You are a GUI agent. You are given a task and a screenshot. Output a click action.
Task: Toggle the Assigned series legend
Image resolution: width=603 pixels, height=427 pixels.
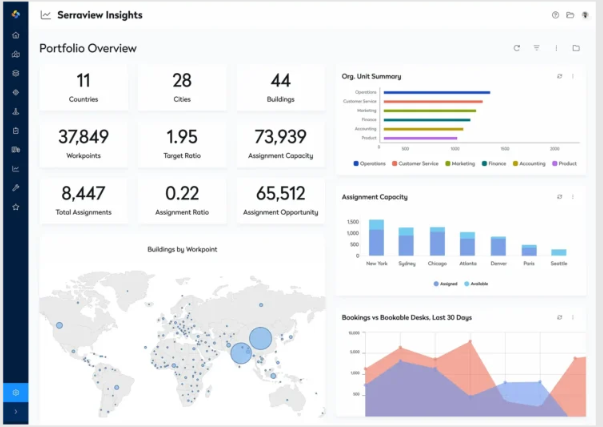445,284
